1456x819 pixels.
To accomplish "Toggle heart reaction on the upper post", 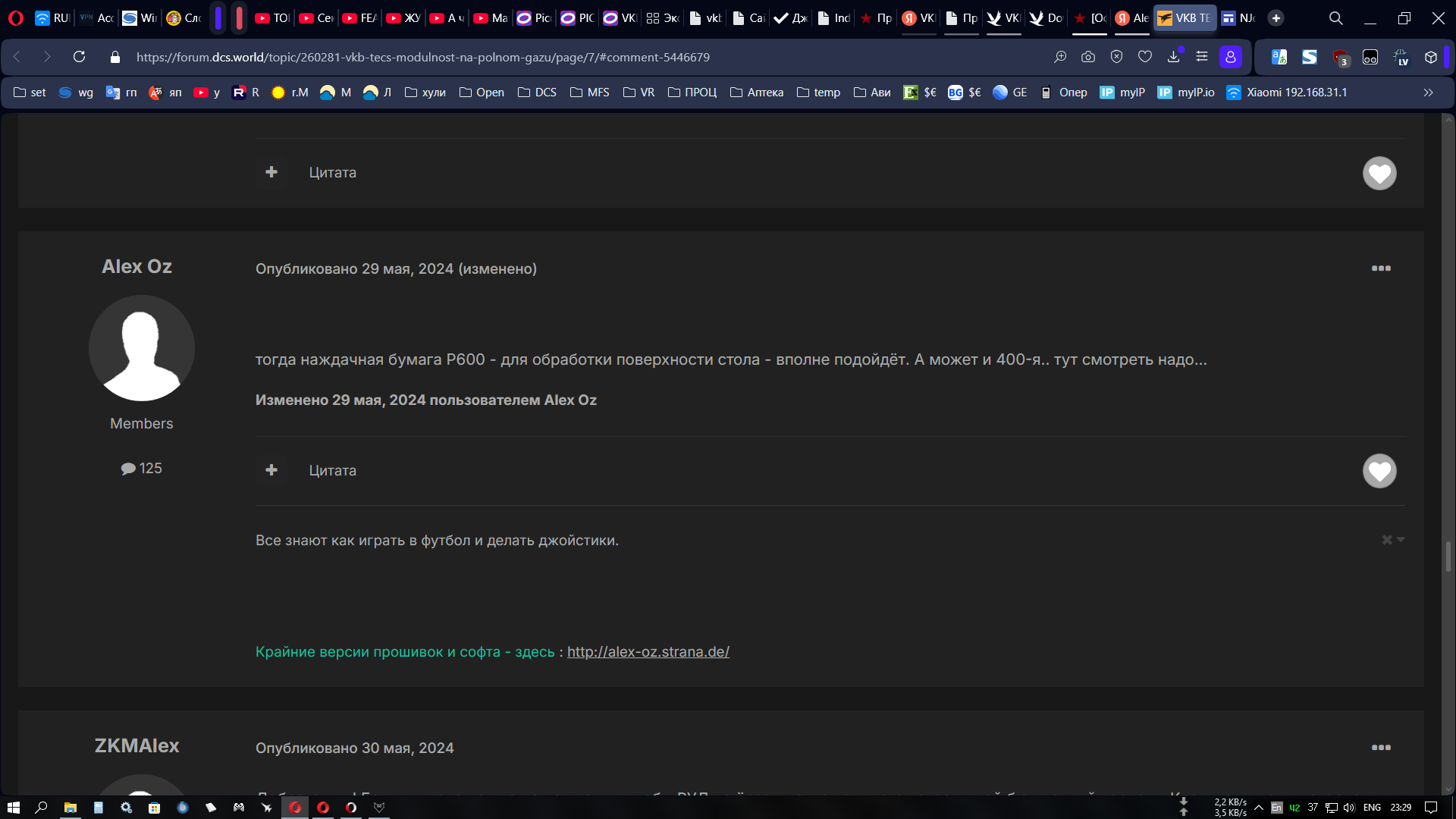I will (1379, 174).
